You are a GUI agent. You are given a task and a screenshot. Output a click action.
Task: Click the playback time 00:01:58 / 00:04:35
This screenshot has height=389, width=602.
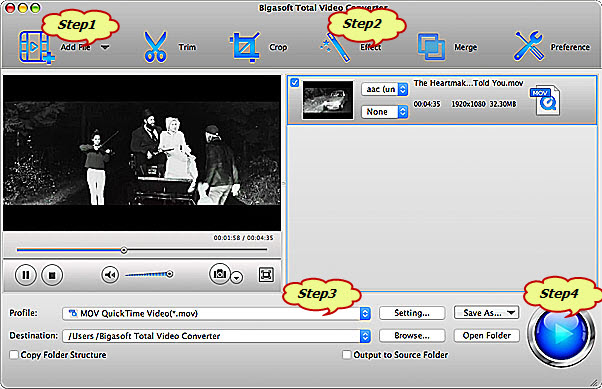(x=243, y=238)
